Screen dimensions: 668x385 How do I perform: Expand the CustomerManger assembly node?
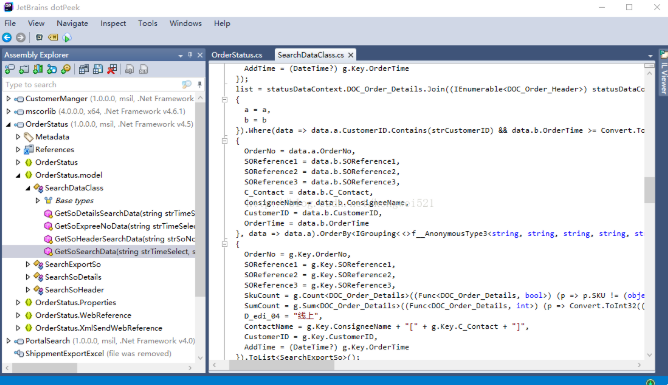[x=8, y=98]
